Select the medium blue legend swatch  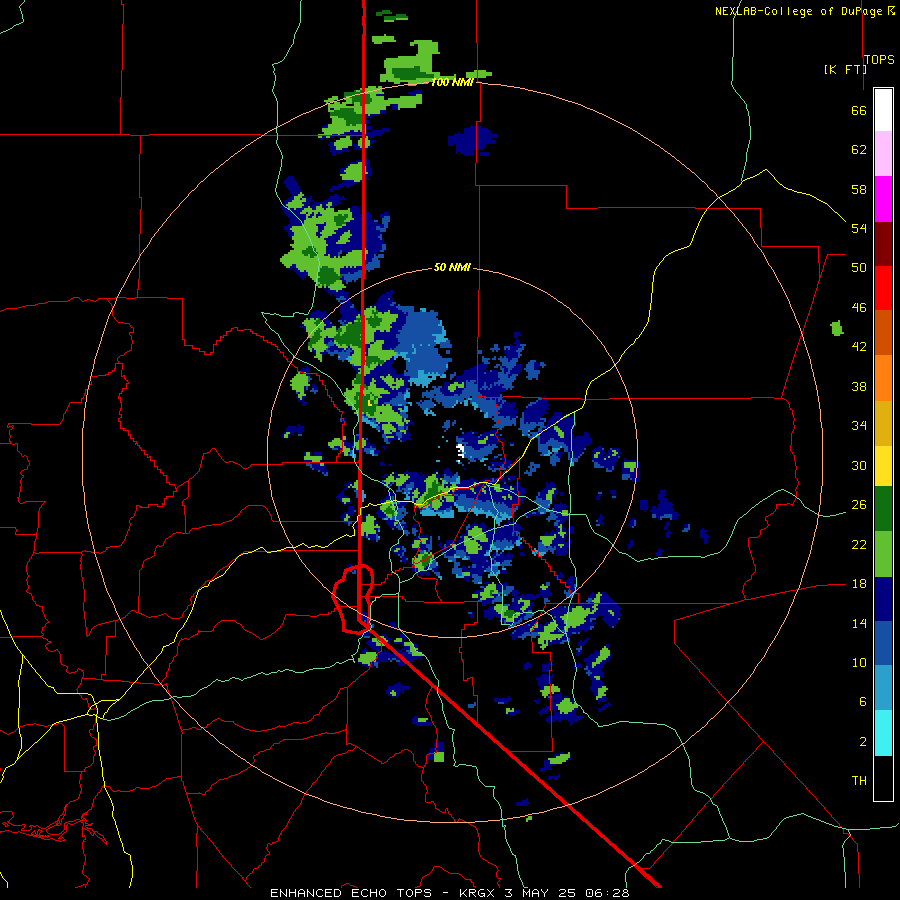coord(883,643)
